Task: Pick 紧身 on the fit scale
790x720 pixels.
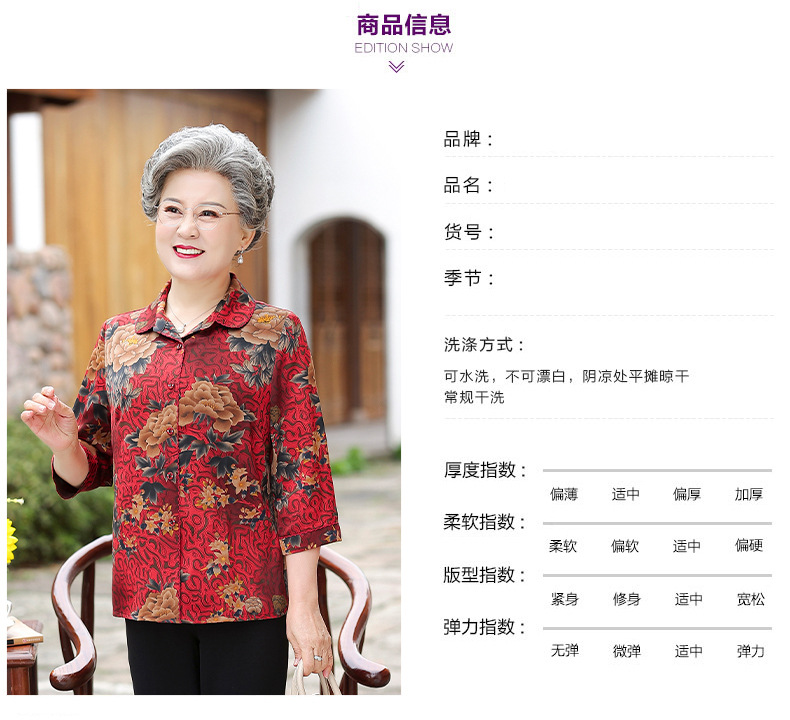Action: (565, 599)
